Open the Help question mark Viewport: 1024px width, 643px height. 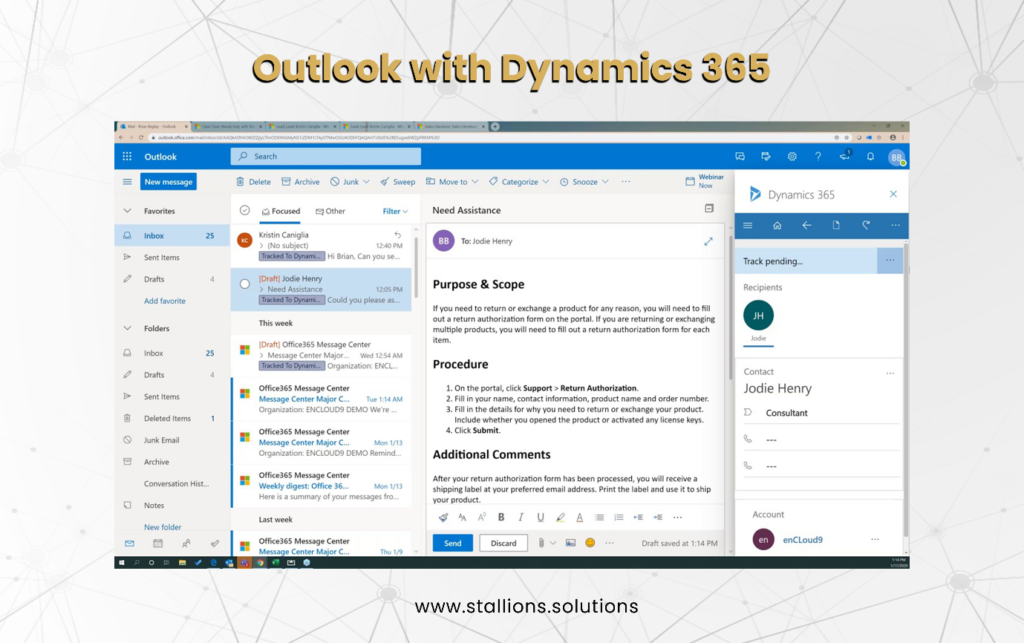[x=818, y=157]
